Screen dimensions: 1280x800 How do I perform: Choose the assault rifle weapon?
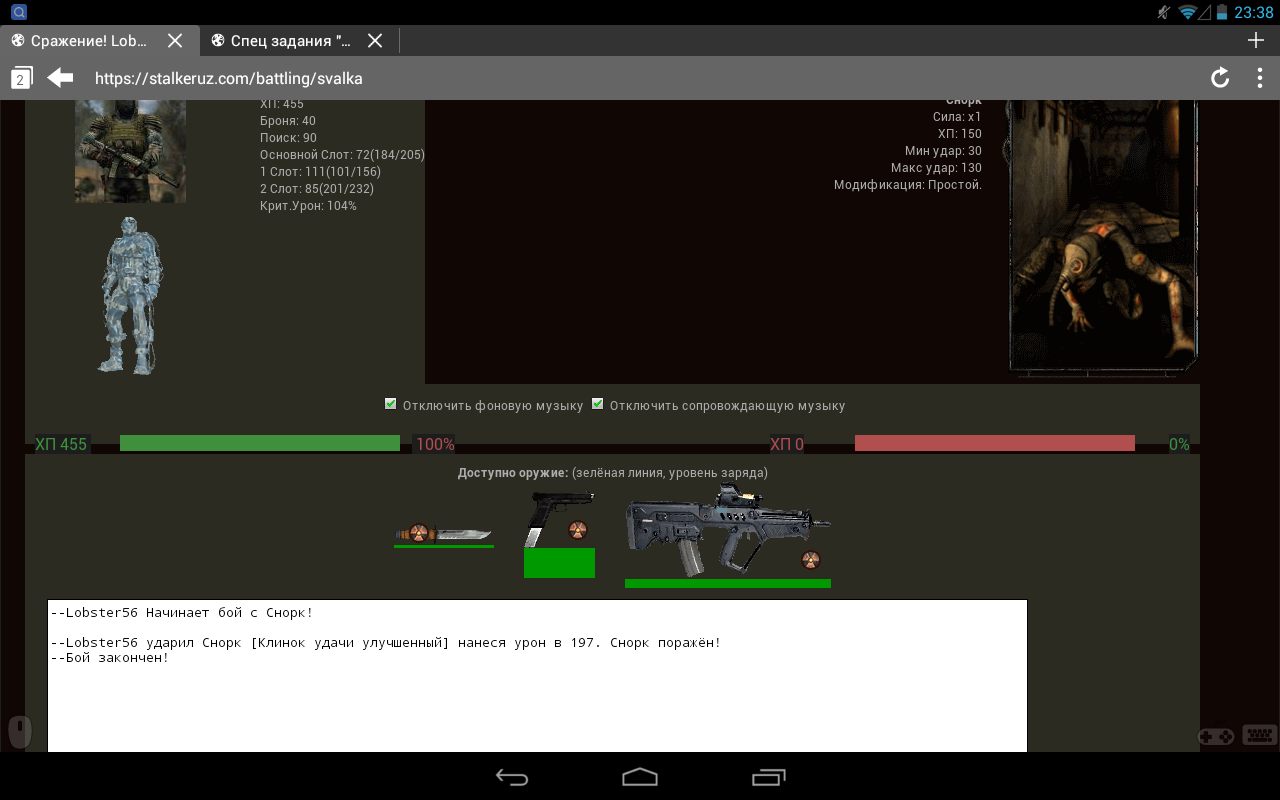[x=727, y=530]
